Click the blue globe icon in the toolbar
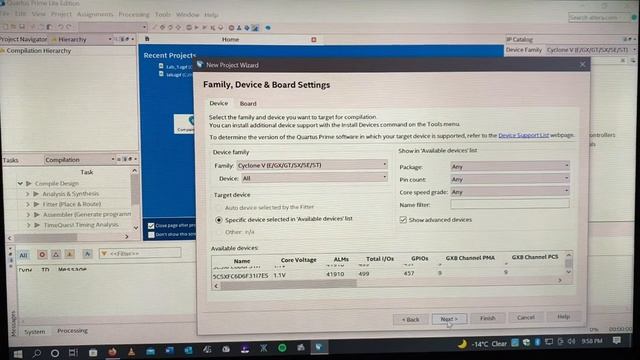 268,28
